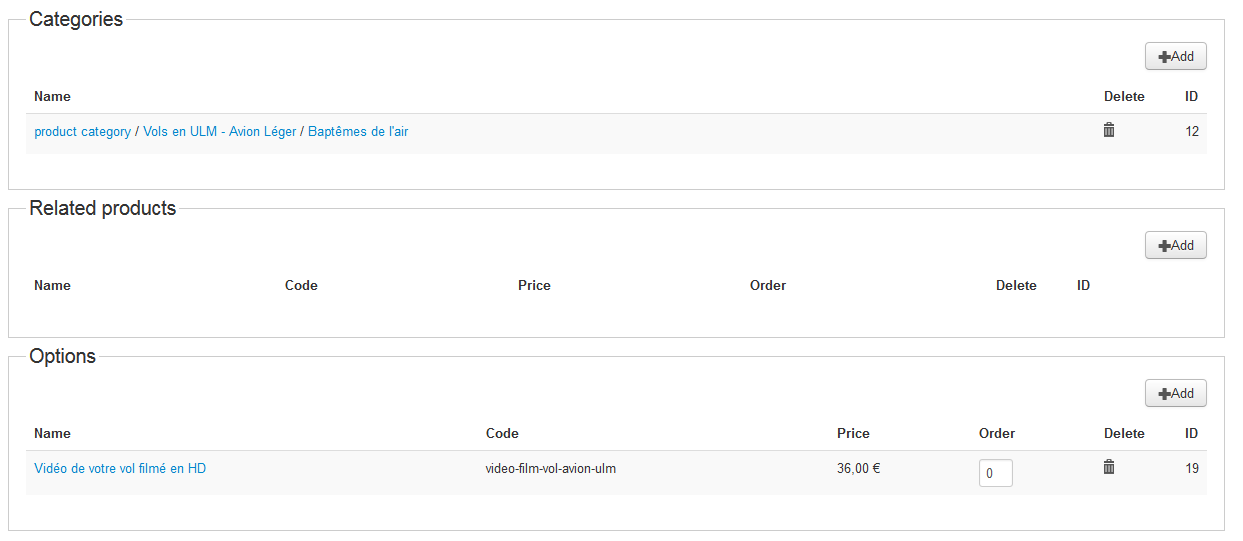Click the Name header in Categories table
The width and height of the screenshot is (1243, 541).
pos(52,97)
